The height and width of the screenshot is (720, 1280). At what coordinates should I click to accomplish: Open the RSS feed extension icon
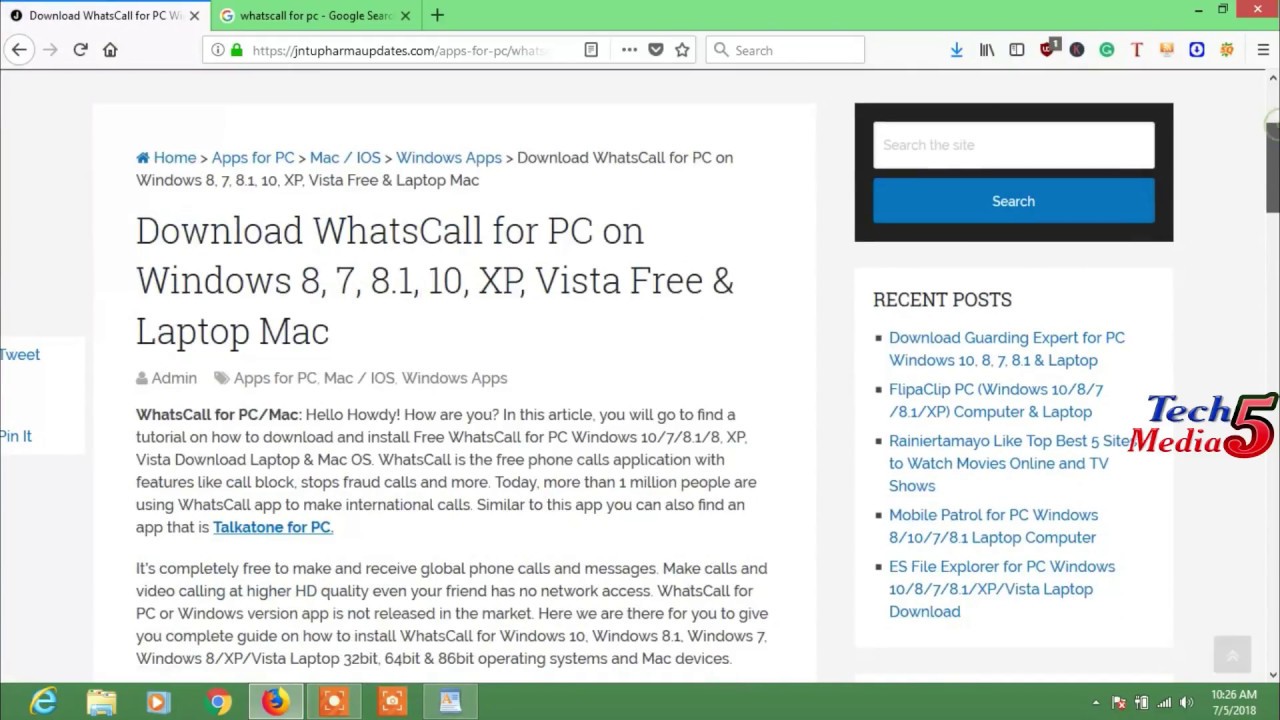click(1167, 50)
